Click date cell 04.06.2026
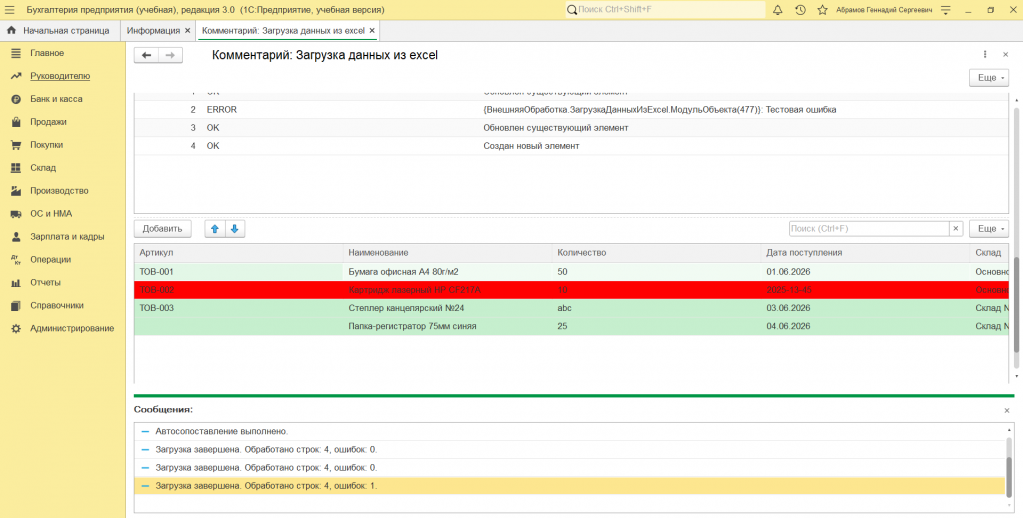Screen dimensions: 1023x518 pyautogui.click(x=866, y=326)
